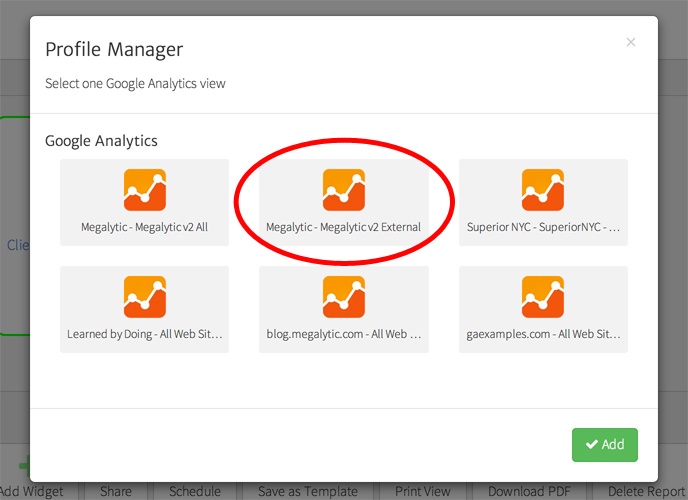Close the Profile Manager dialog
The height and width of the screenshot is (500, 688).
(631, 42)
